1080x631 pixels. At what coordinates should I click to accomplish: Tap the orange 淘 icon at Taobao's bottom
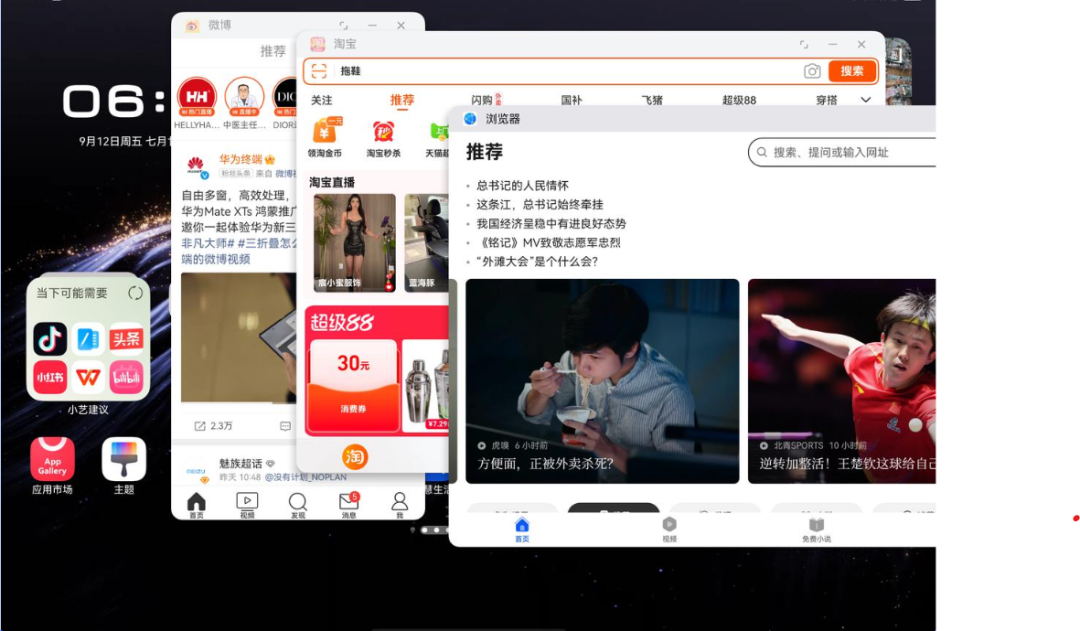pyautogui.click(x=355, y=457)
